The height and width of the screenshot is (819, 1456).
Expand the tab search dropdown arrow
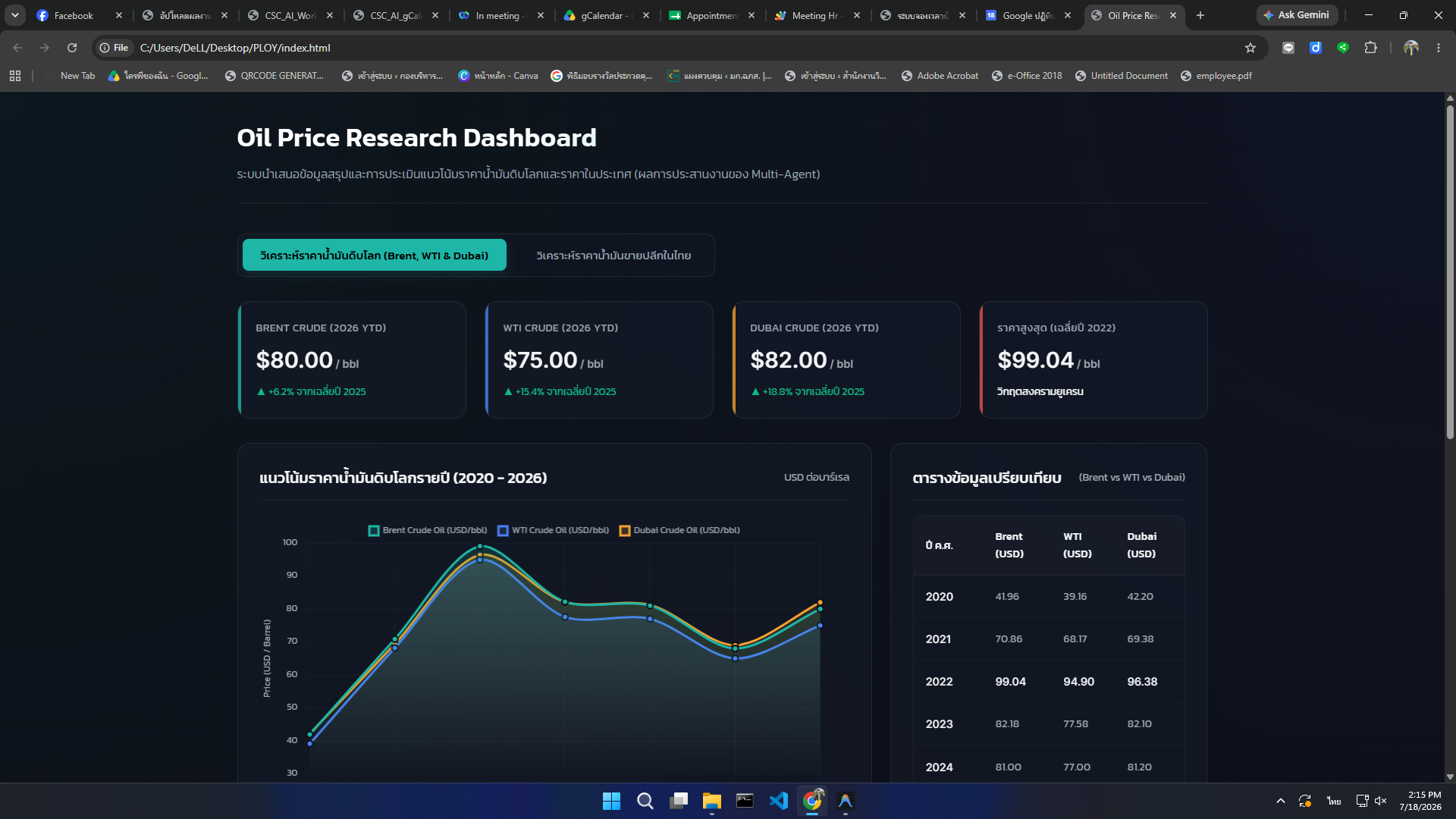(15, 15)
